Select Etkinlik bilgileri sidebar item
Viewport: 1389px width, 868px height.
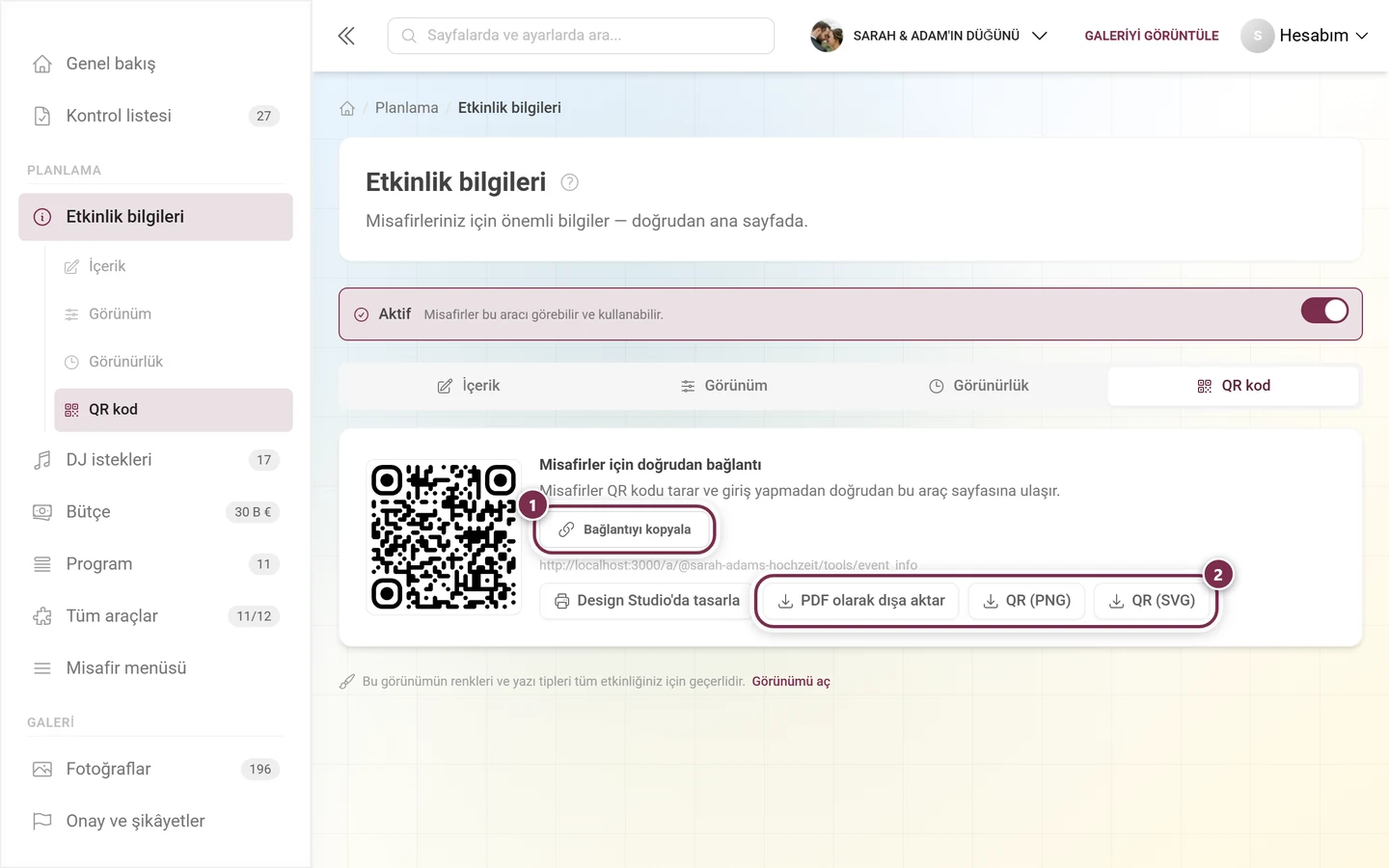click(x=155, y=217)
